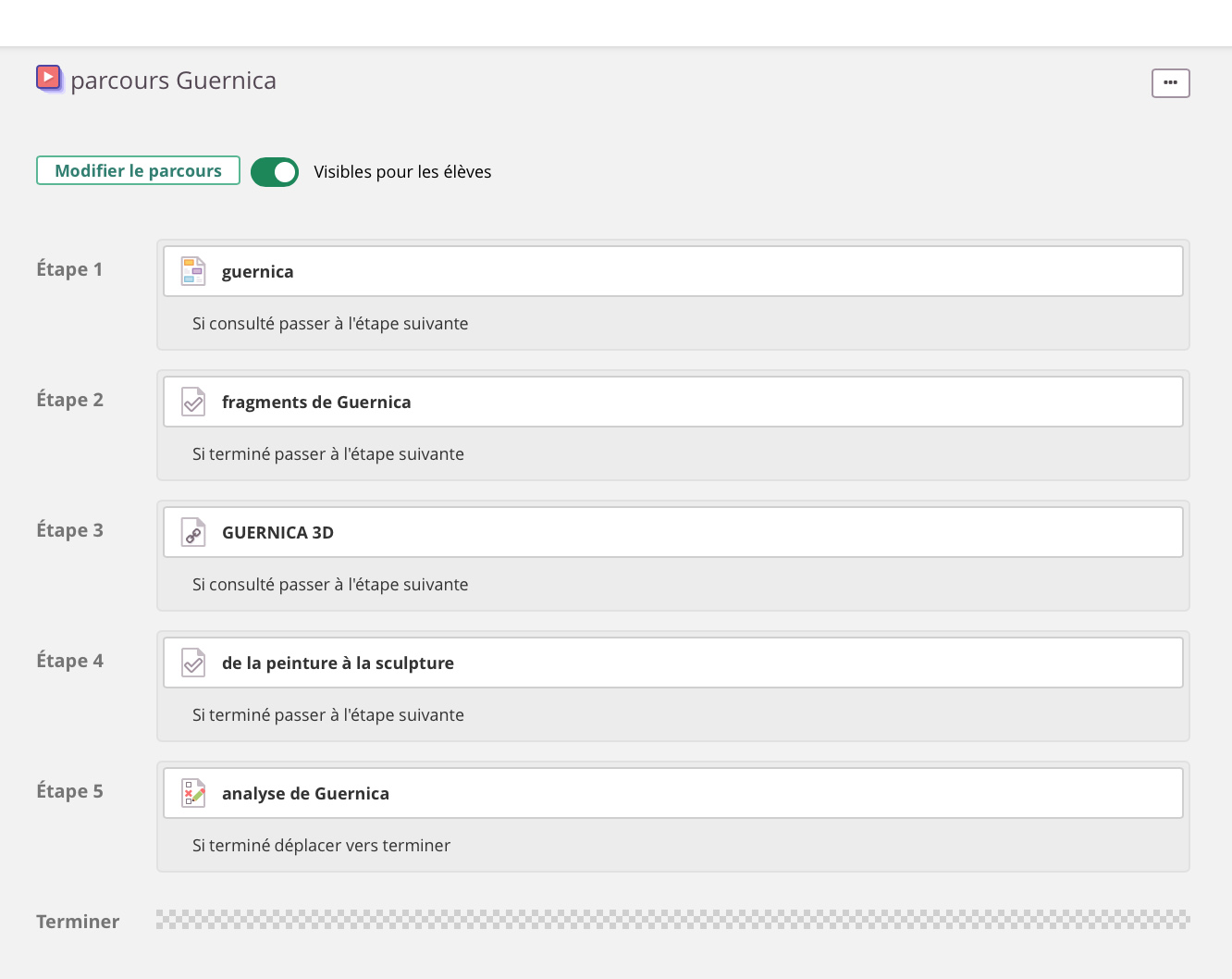Select the Étape 1 condition text
This screenshot has height=979, width=1232.
tap(330, 324)
